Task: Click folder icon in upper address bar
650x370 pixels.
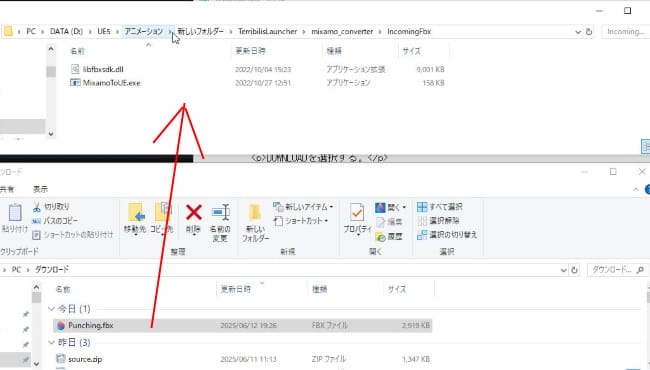Action: [8, 31]
